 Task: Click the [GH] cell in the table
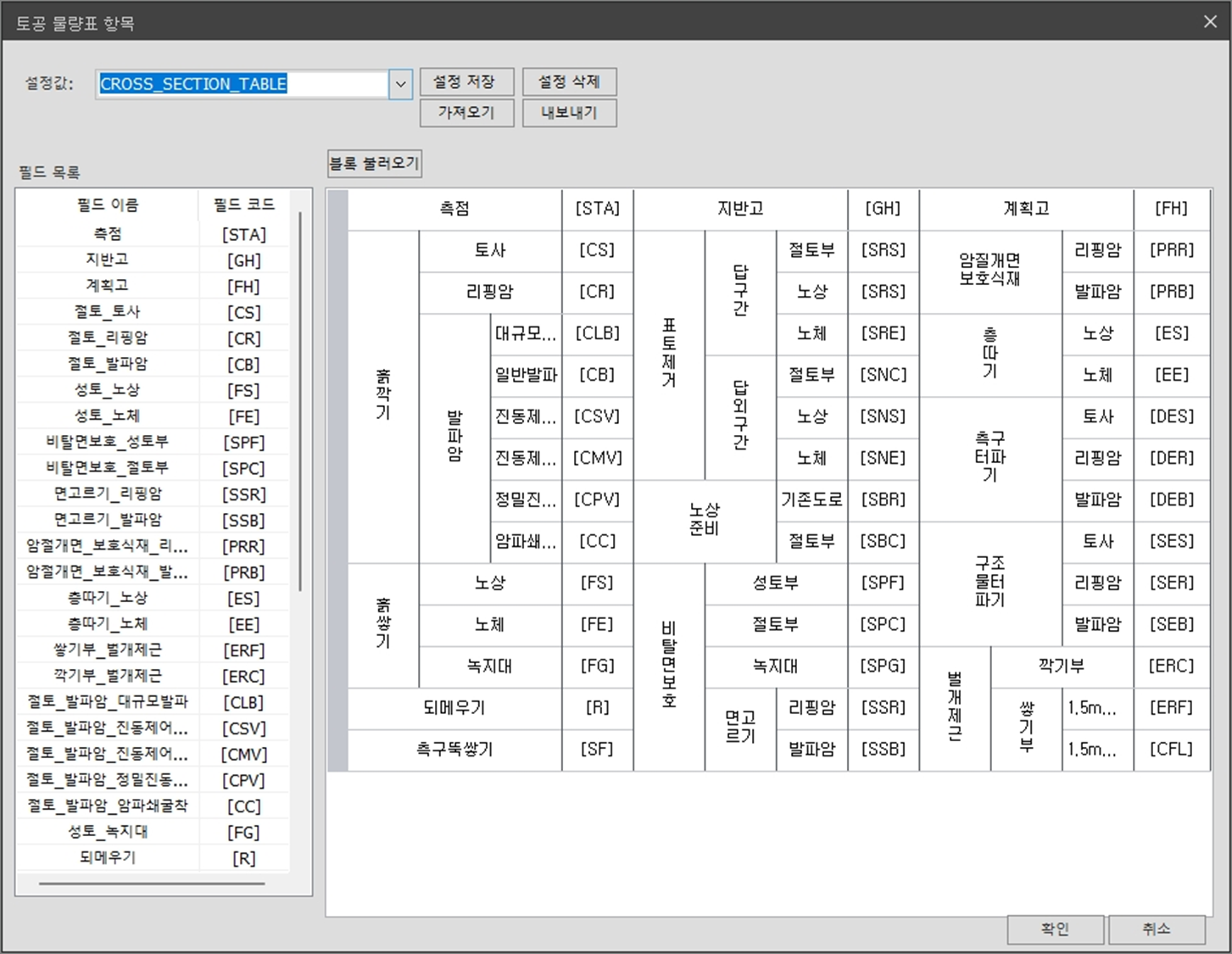pyautogui.click(x=884, y=209)
